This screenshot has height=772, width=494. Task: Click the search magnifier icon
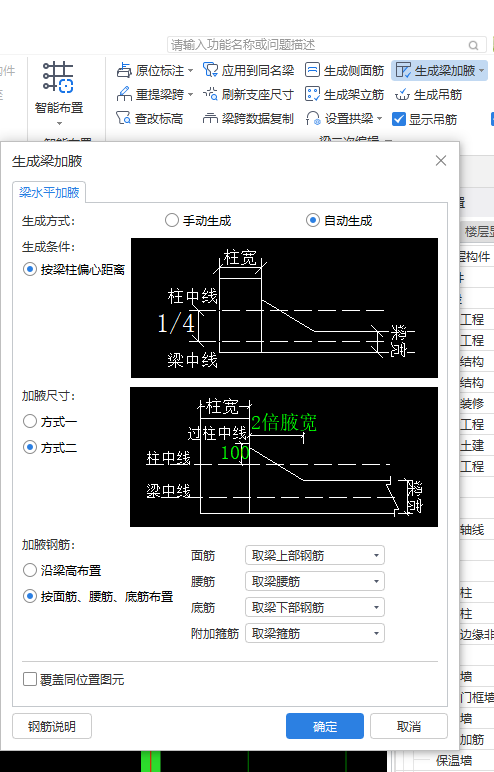click(x=473, y=45)
